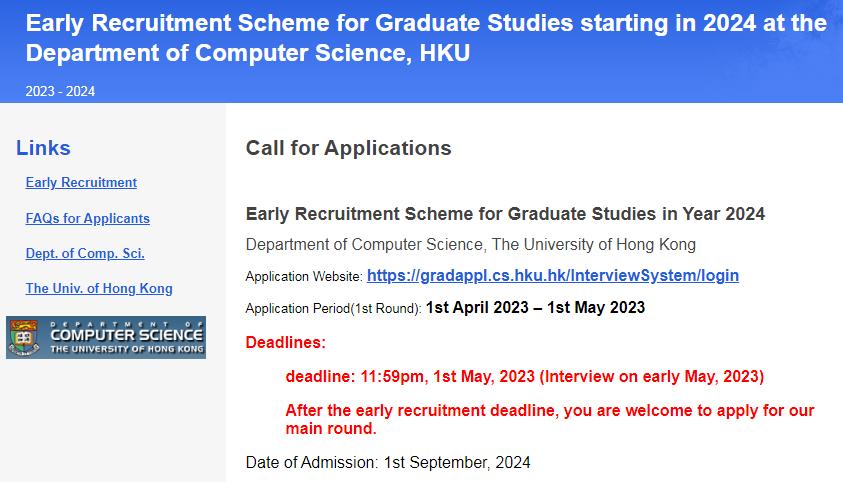Click the HKU crest shield icon in banner

[x=24, y=337]
